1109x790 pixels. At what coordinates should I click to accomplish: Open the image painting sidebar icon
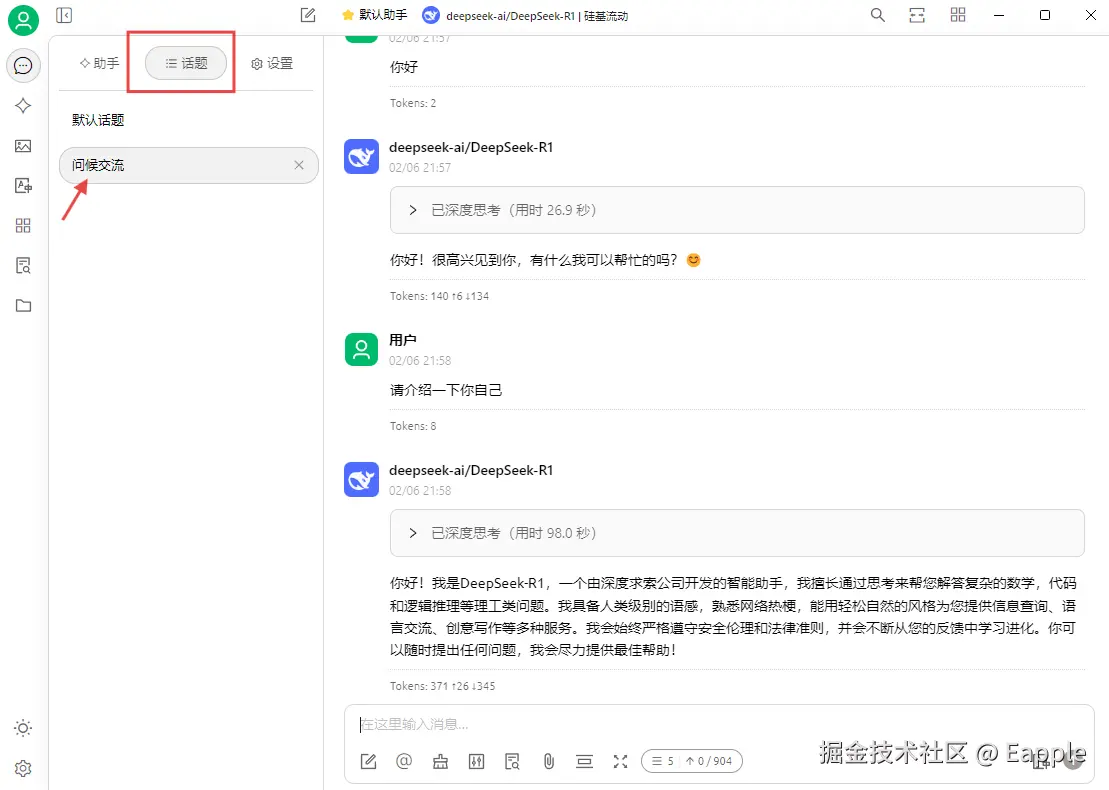tap(23, 146)
